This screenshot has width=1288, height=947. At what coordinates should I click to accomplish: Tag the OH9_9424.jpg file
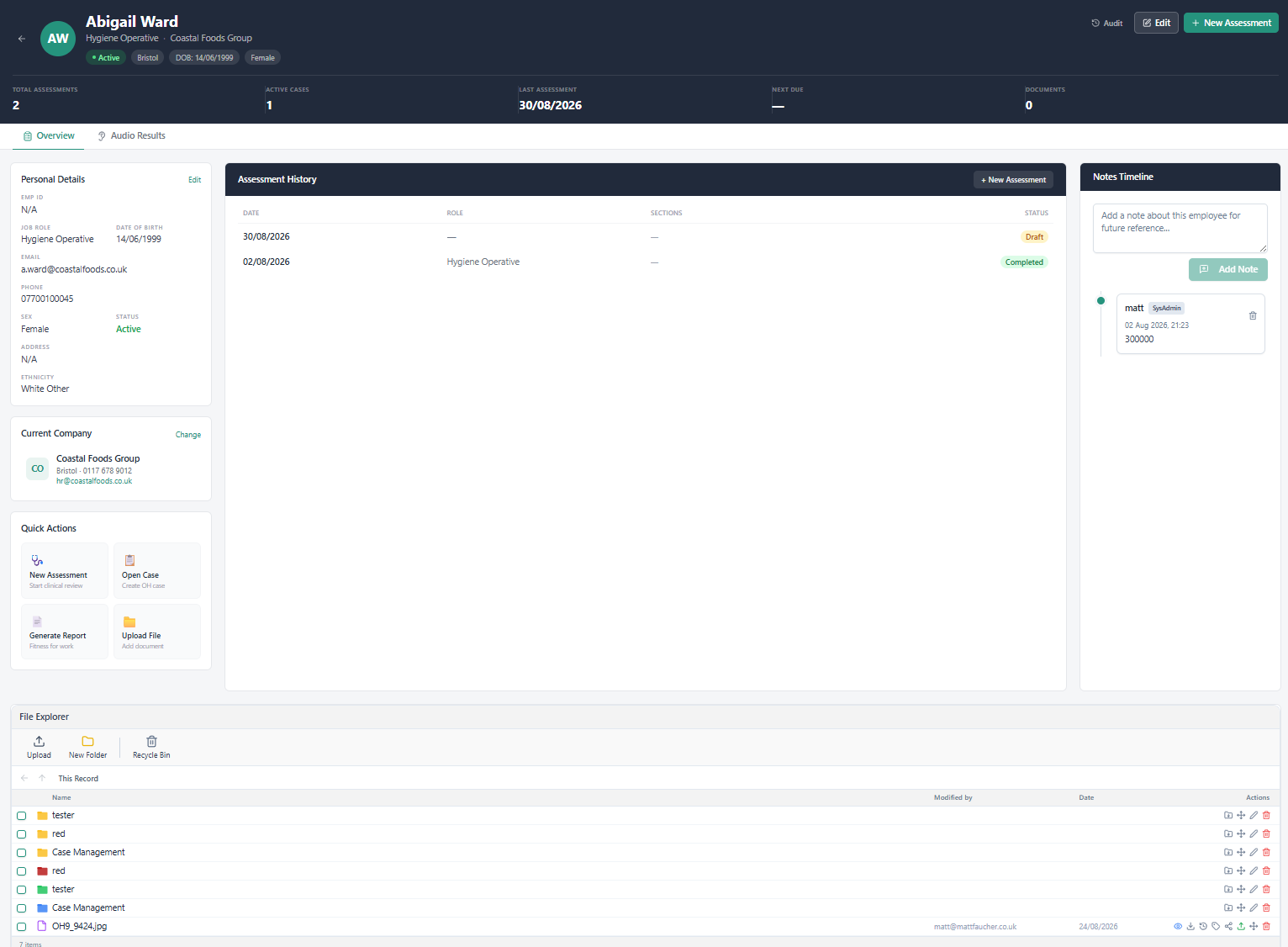click(1216, 926)
